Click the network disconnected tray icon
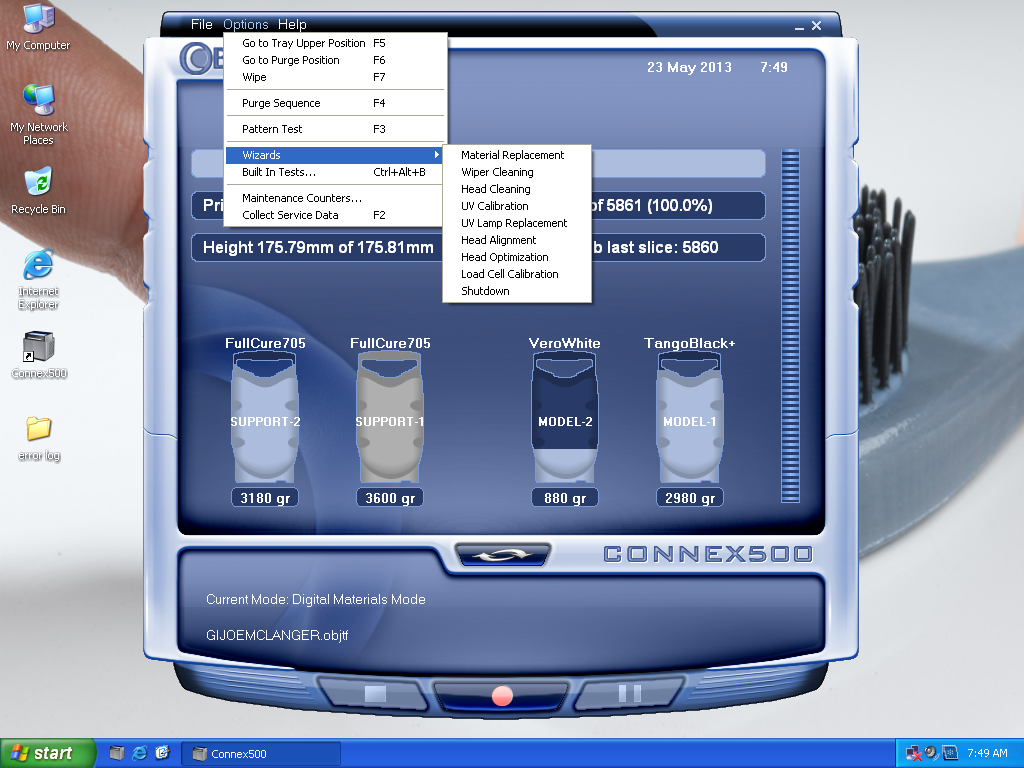This screenshot has height=768, width=1024. [x=914, y=753]
